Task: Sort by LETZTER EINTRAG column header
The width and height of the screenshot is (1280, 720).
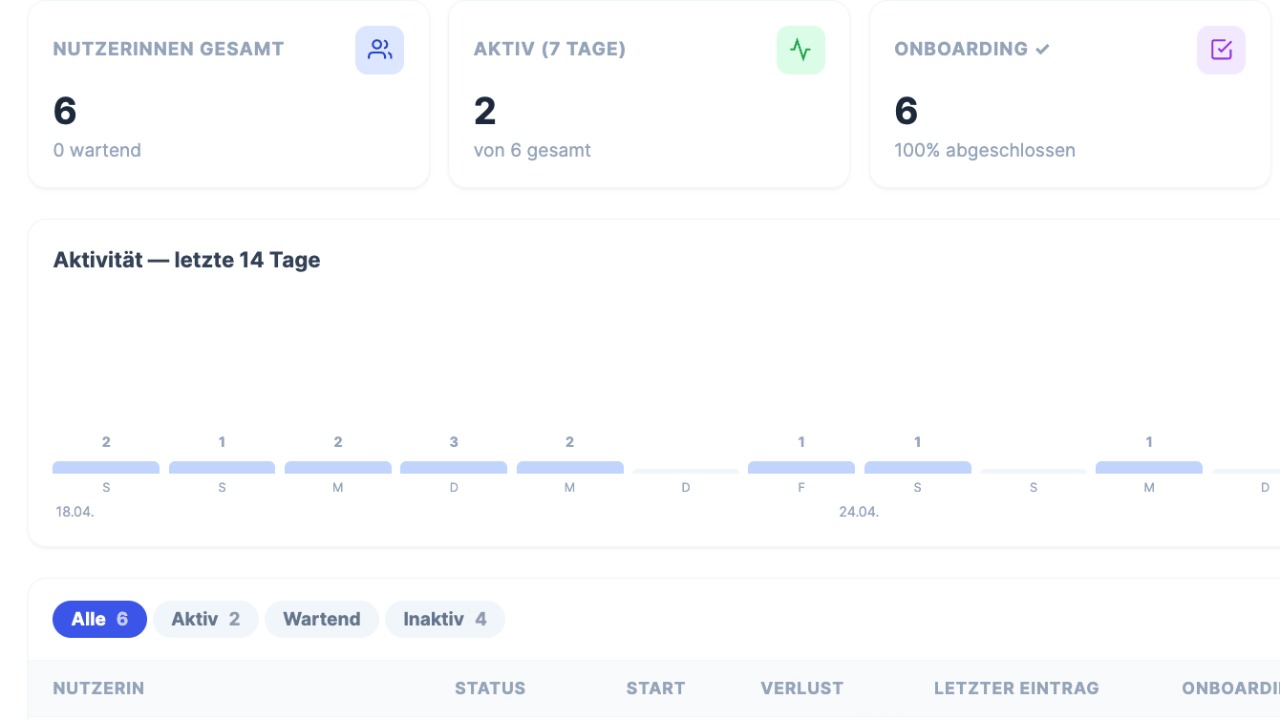Action: [1016, 688]
